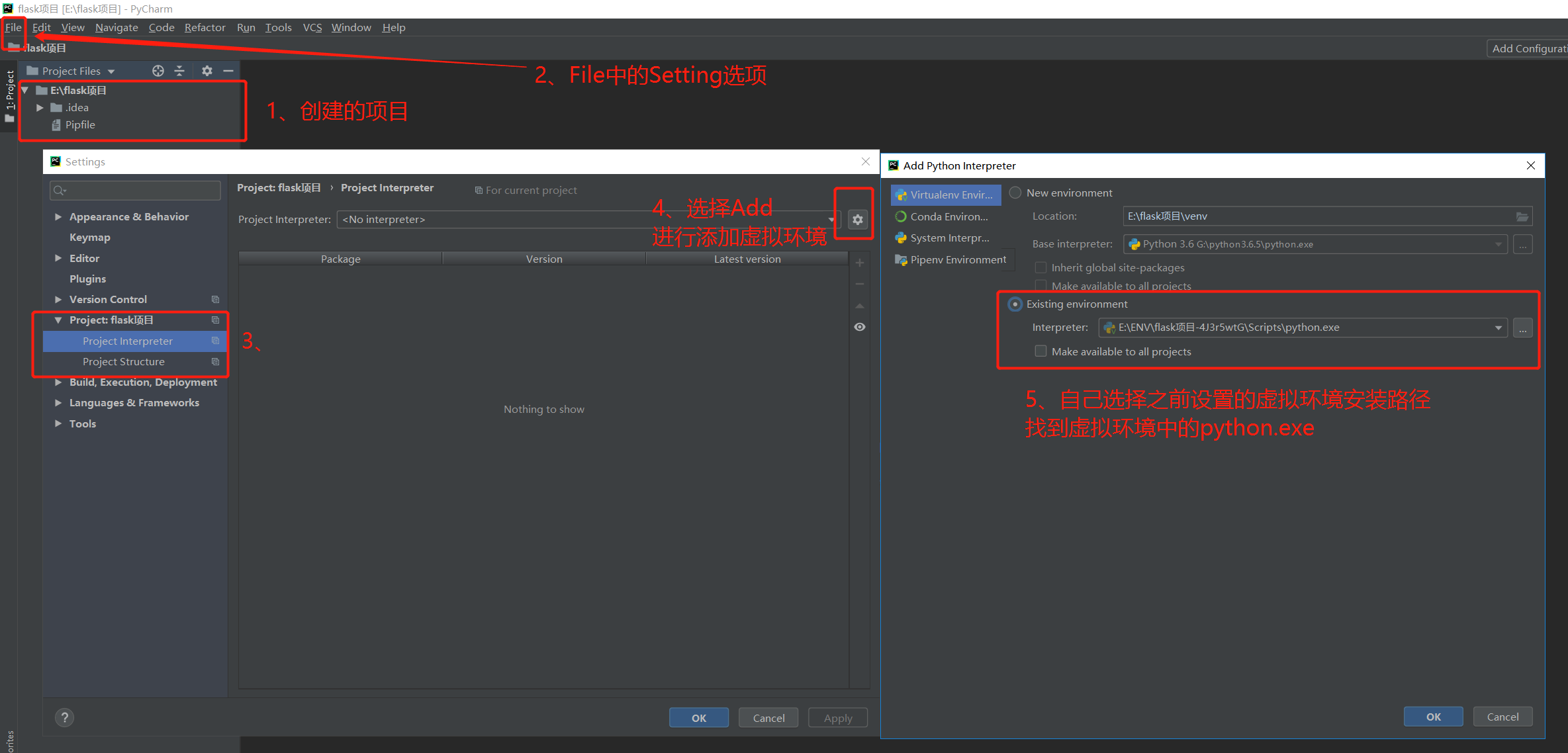Select Project Structure in settings tree

pyautogui.click(x=124, y=361)
